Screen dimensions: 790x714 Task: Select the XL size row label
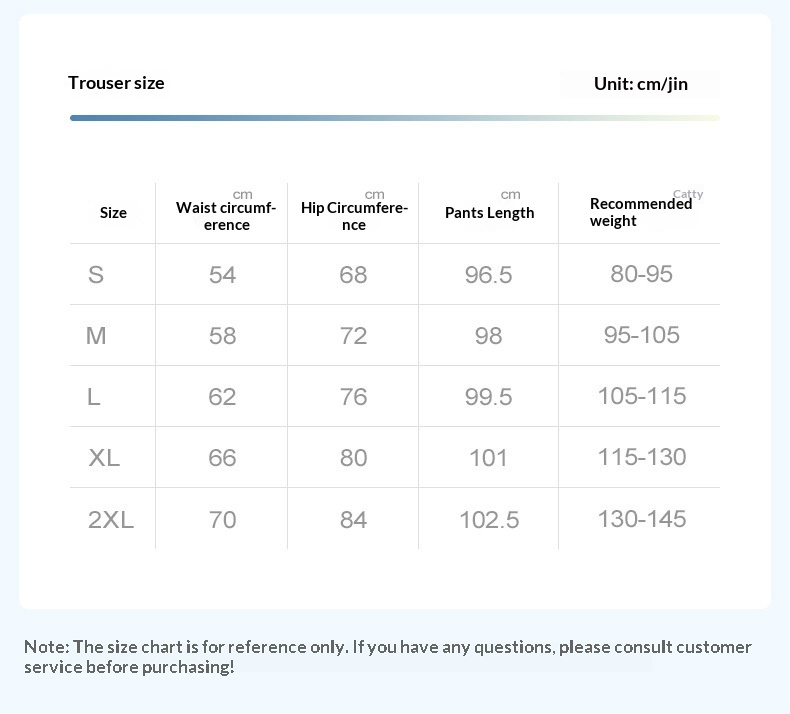(x=104, y=458)
